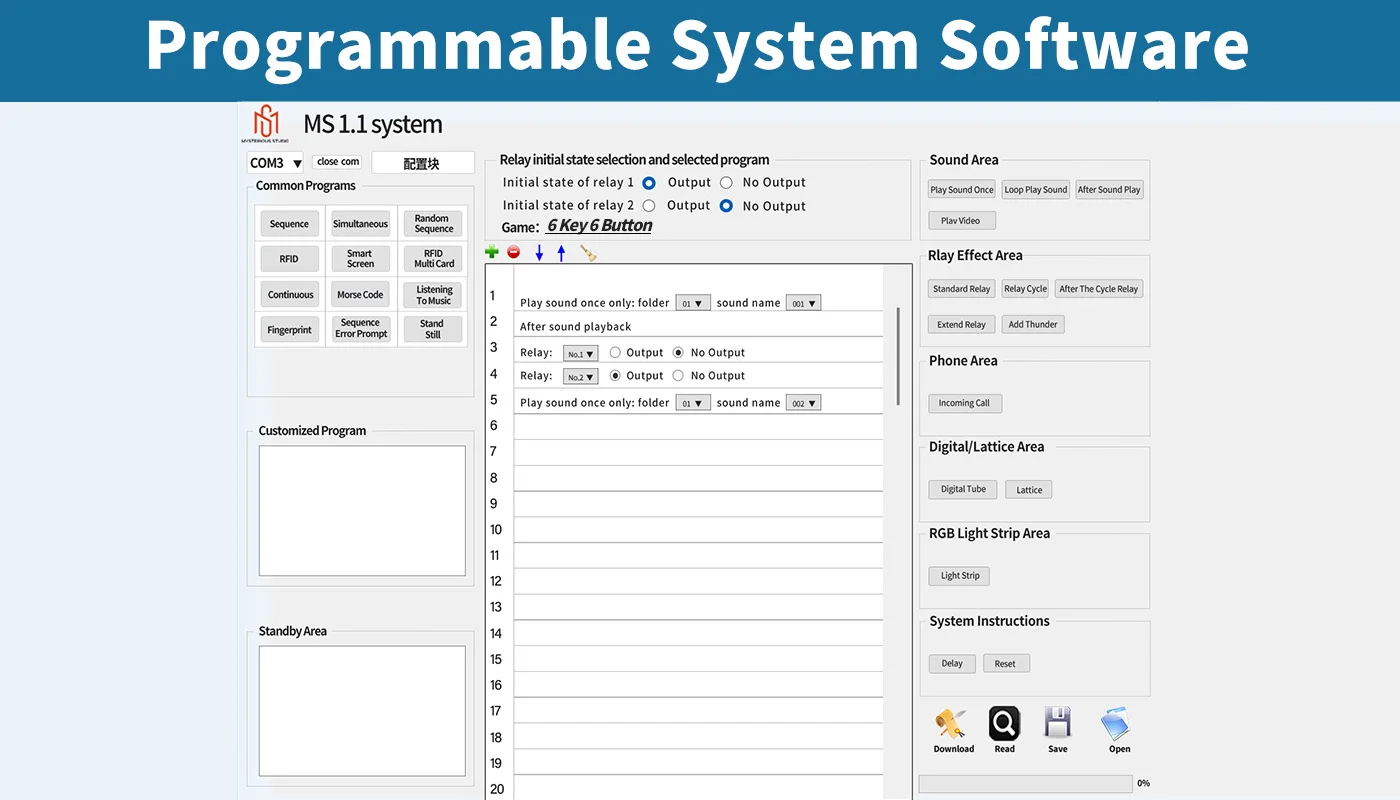Click the red minus remove-row icon
Viewport: 1400px width, 800px height.
click(x=514, y=253)
